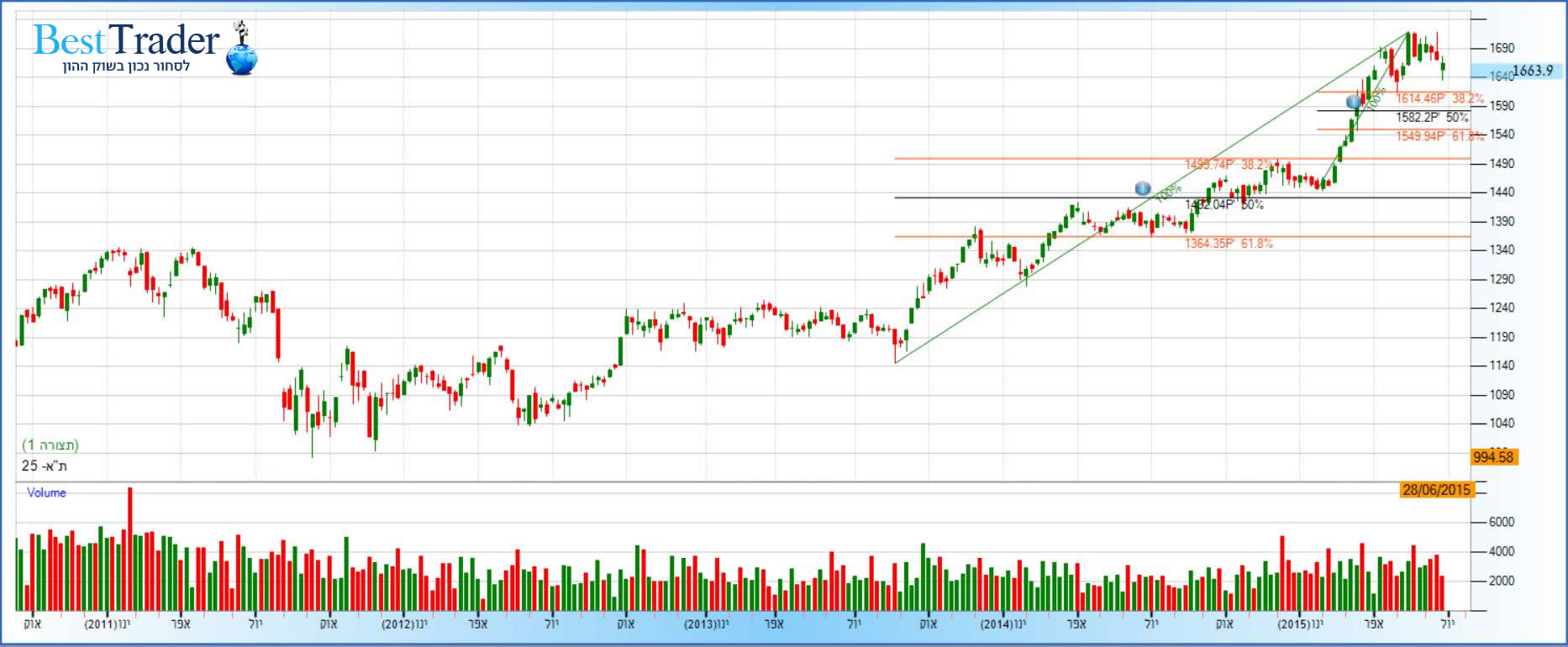The width and height of the screenshot is (1568, 647).
Task: Select the 1499.74P 38.2% Fibonacci level label
Action: (1229, 165)
